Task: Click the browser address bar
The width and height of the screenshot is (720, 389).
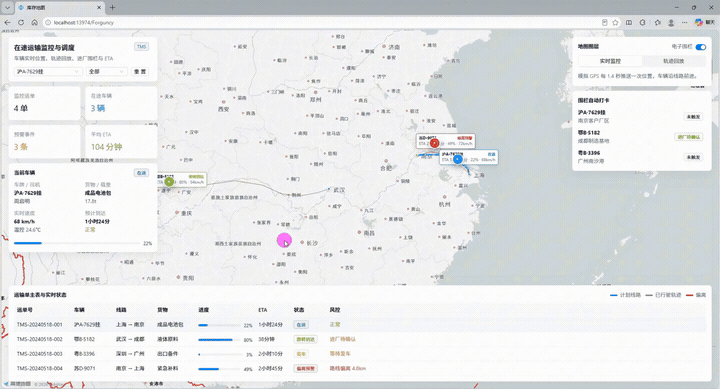Action: [x=321, y=22]
